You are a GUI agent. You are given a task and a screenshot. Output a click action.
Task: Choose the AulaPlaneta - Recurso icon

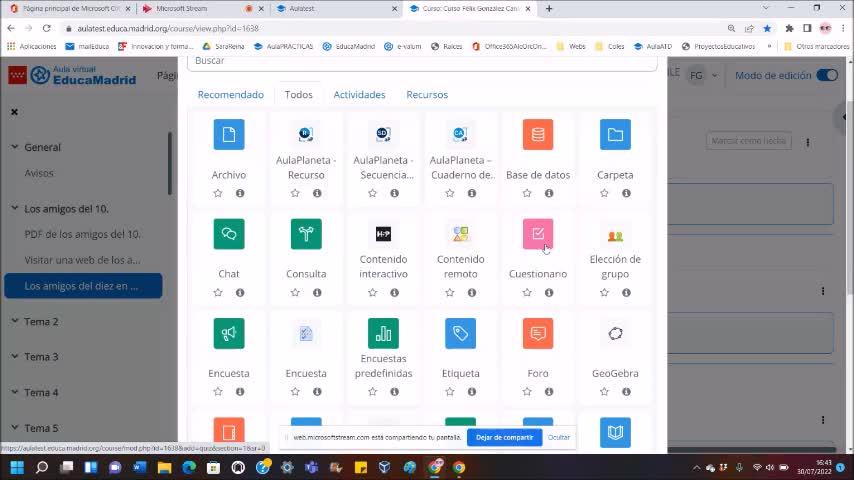coord(306,135)
